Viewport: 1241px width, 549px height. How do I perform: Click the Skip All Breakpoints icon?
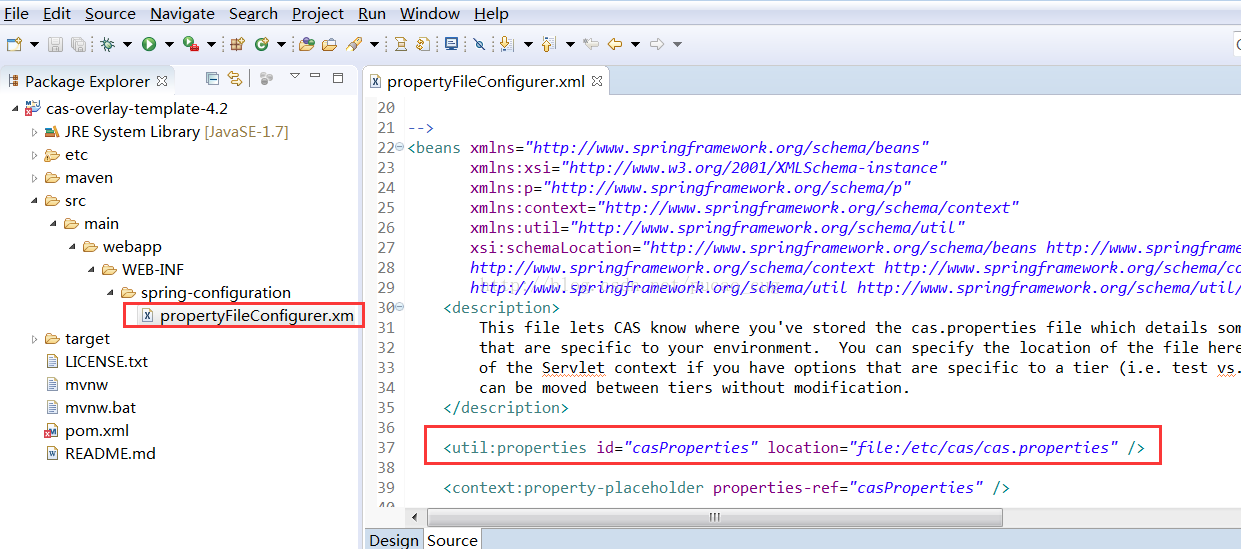click(x=479, y=44)
